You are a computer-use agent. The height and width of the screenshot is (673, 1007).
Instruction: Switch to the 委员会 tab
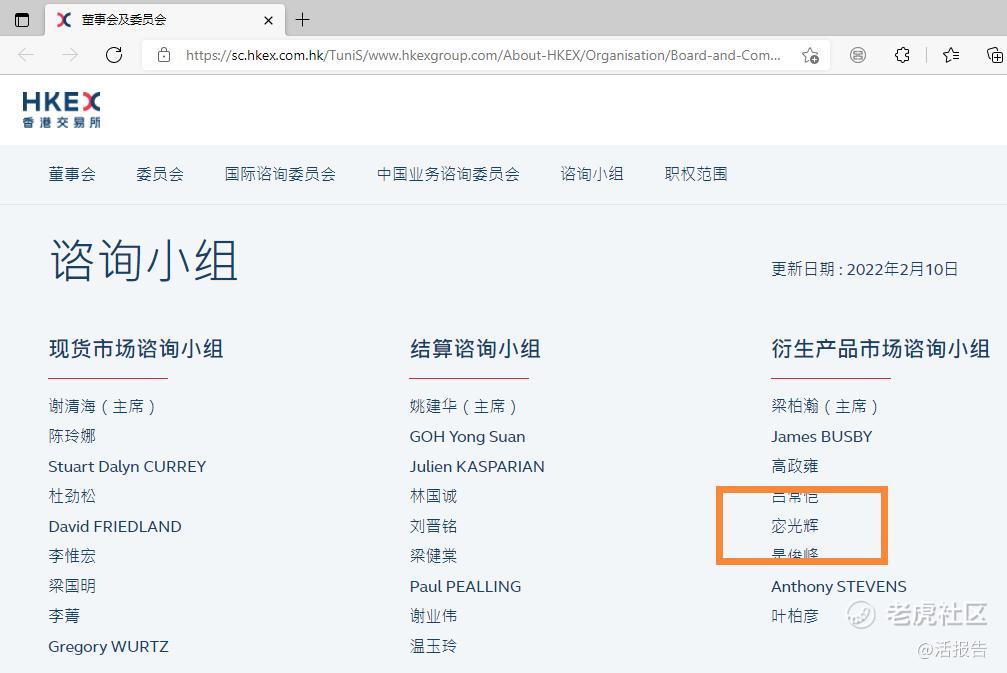(160, 174)
